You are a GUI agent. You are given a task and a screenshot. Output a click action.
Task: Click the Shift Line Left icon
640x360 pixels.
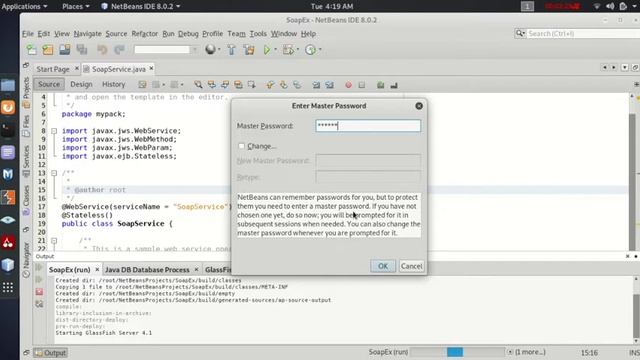tap(316, 85)
